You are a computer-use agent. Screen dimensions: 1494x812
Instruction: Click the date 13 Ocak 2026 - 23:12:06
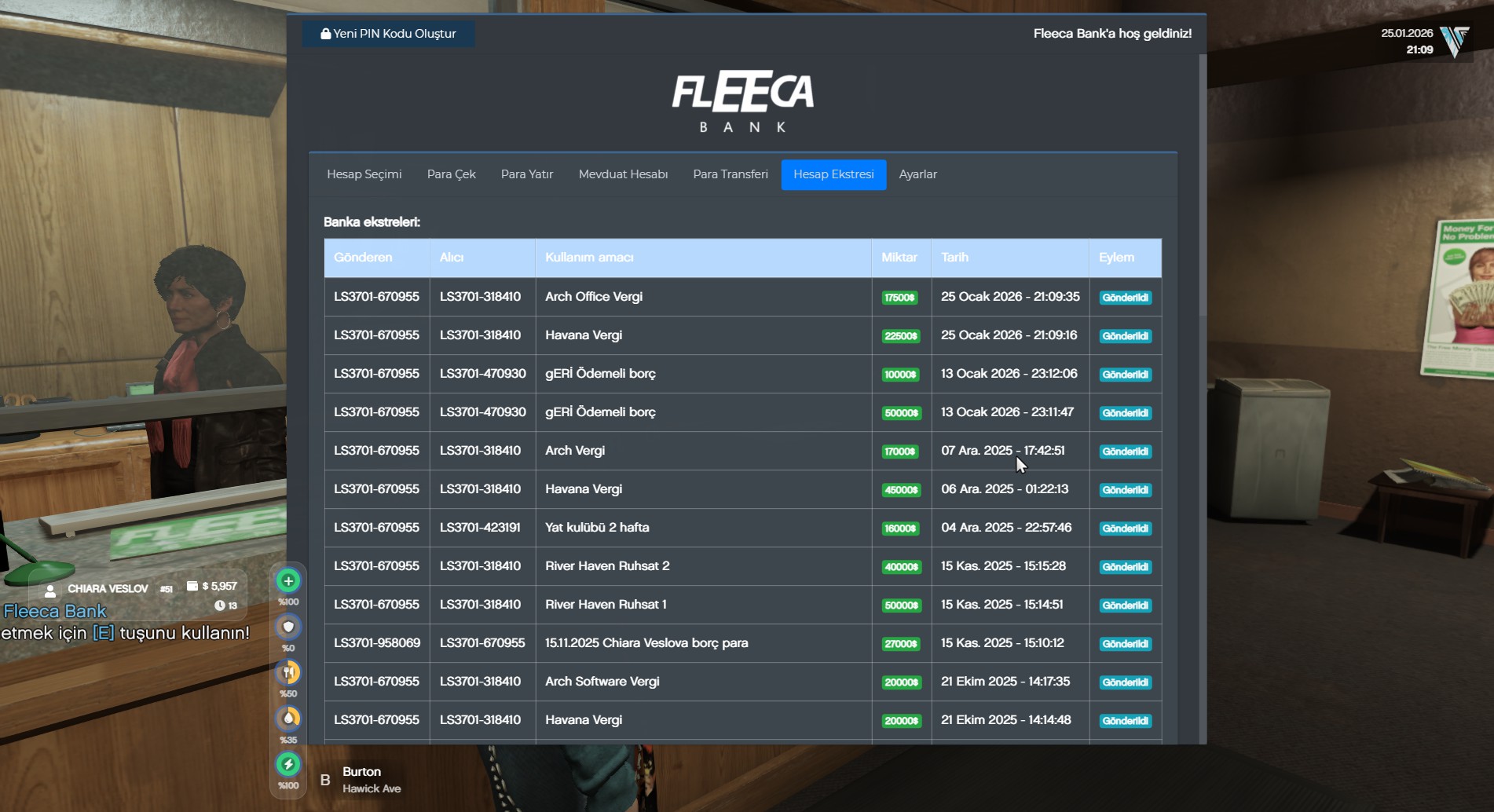click(1009, 374)
